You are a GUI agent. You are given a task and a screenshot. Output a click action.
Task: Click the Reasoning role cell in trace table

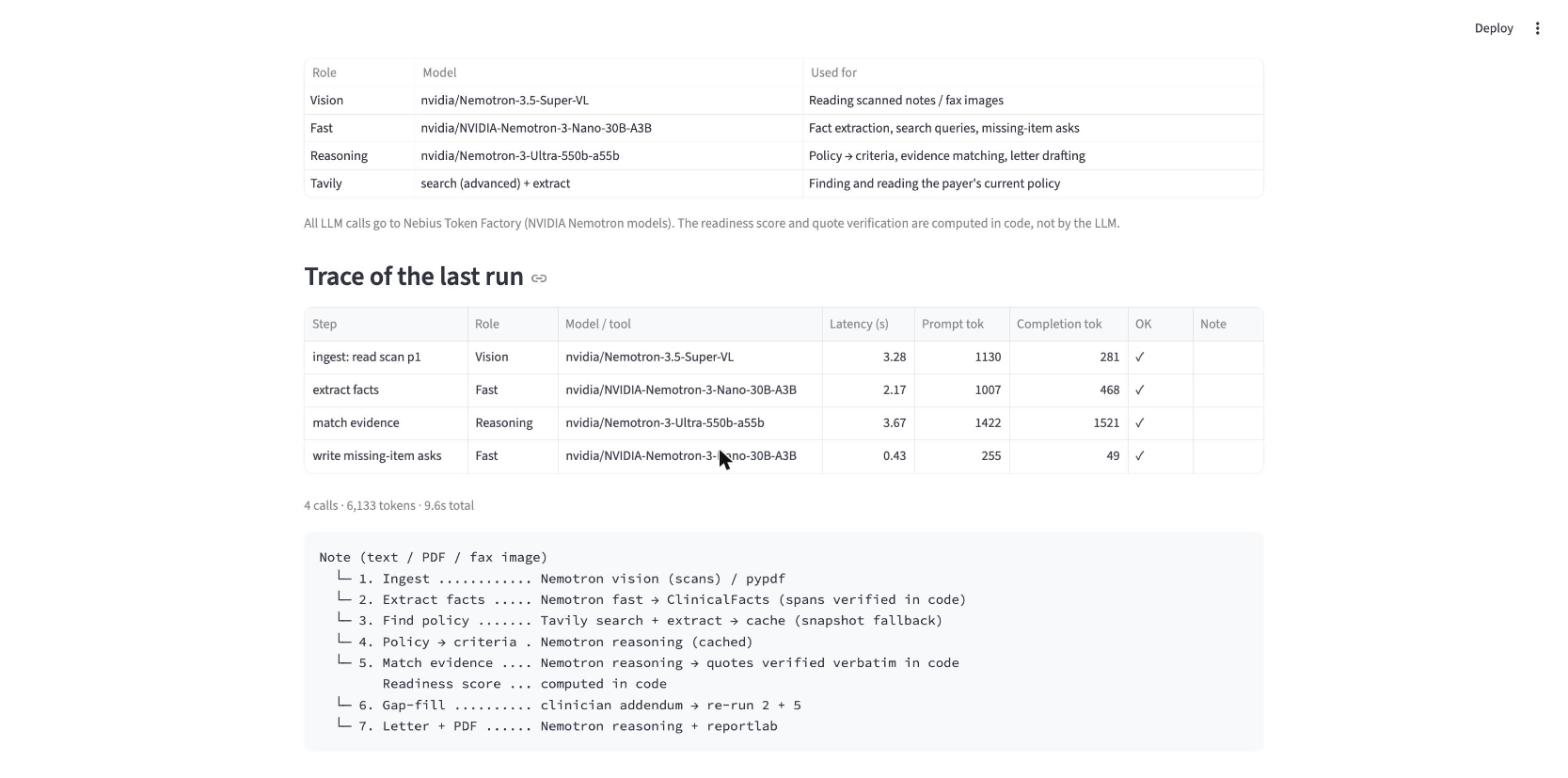pyautogui.click(x=513, y=423)
